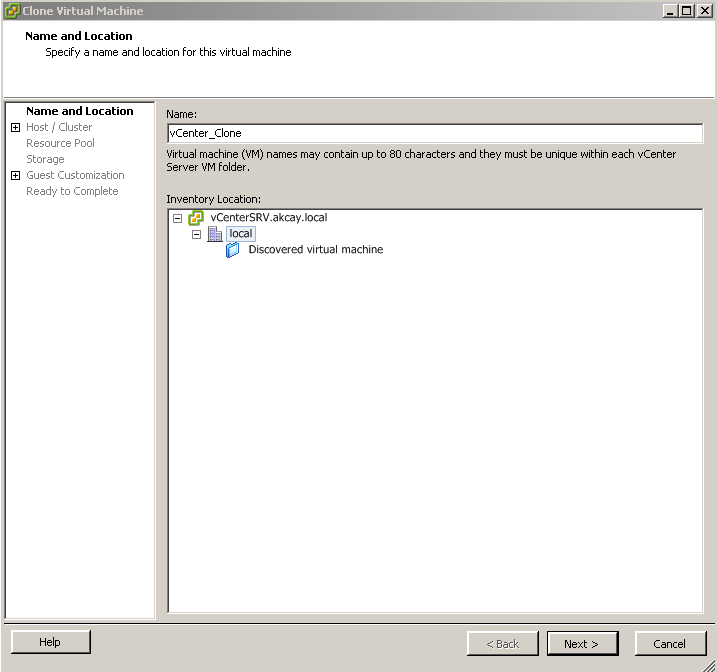Image resolution: width=717 pixels, height=672 pixels.
Task: Select the Name and Location wizard step
Action: tap(80, 111)
